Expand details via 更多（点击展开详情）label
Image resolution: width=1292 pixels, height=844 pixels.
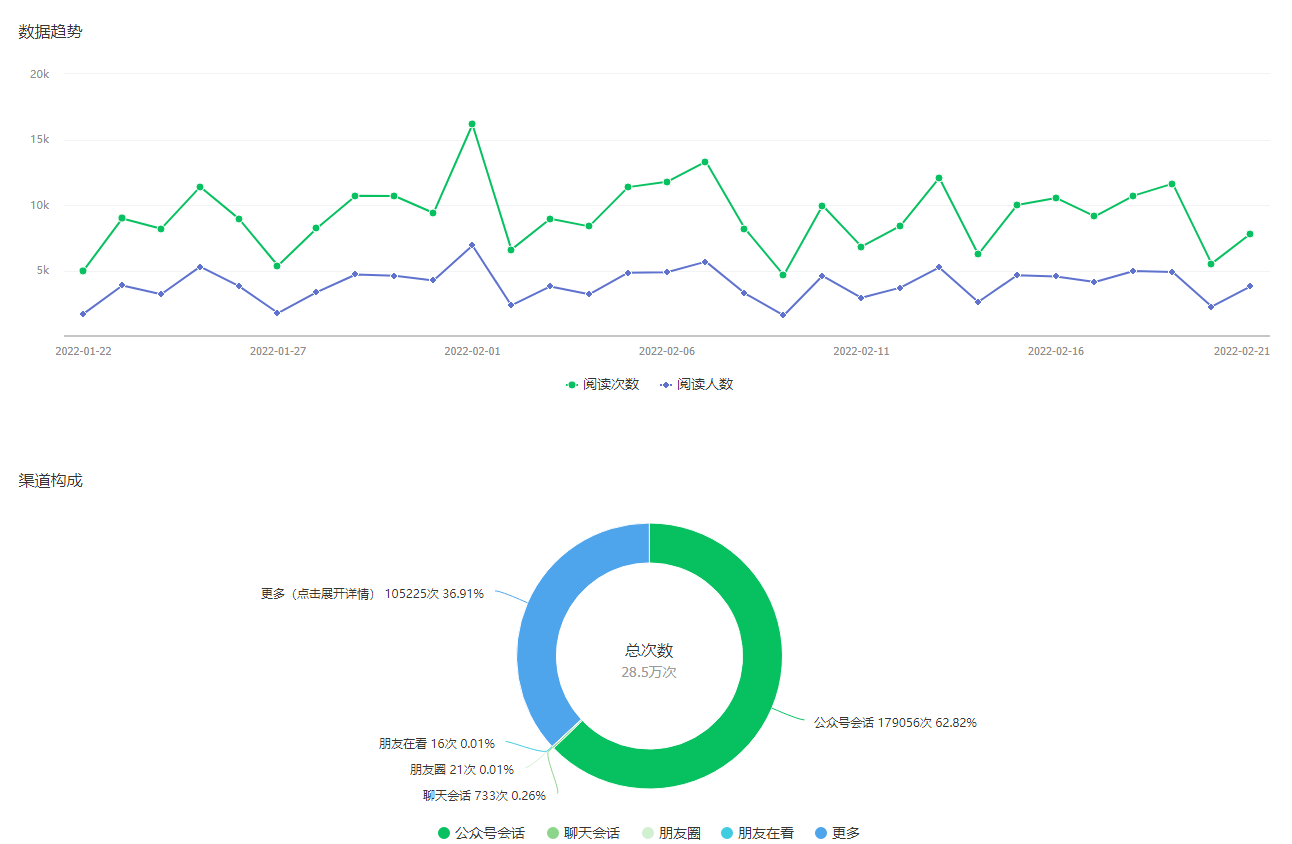pos(372,594)
